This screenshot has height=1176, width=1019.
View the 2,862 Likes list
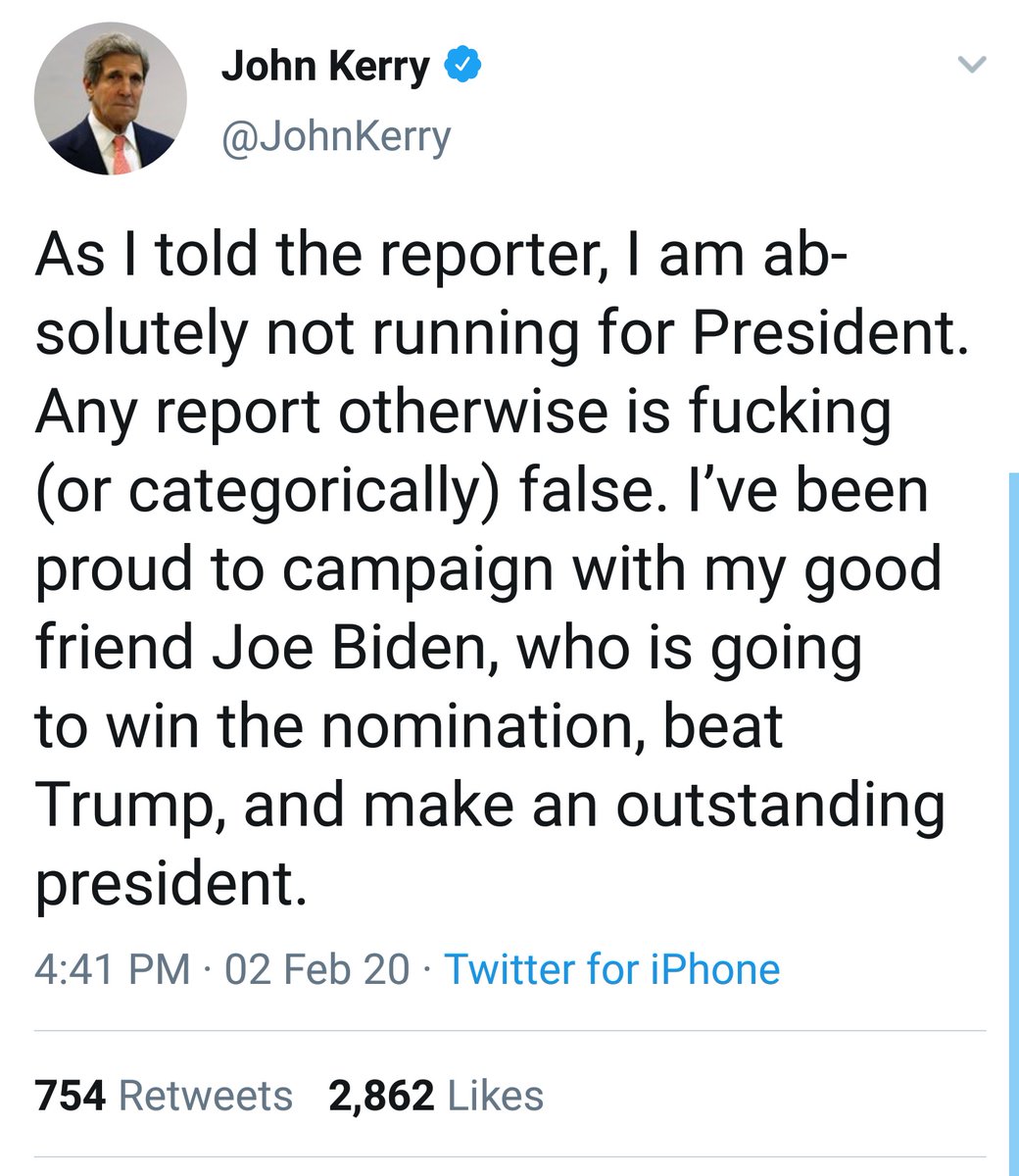point(436,1095)
